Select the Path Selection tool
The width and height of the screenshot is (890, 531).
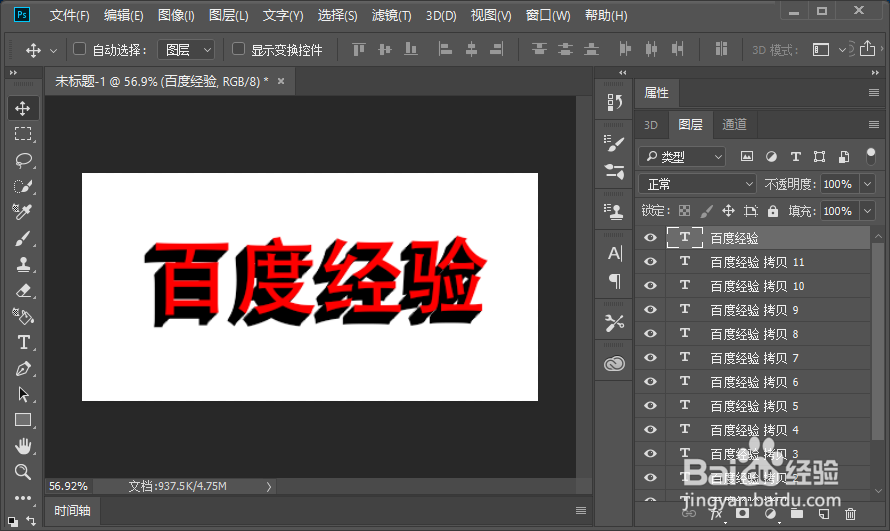tap(23, 394)
